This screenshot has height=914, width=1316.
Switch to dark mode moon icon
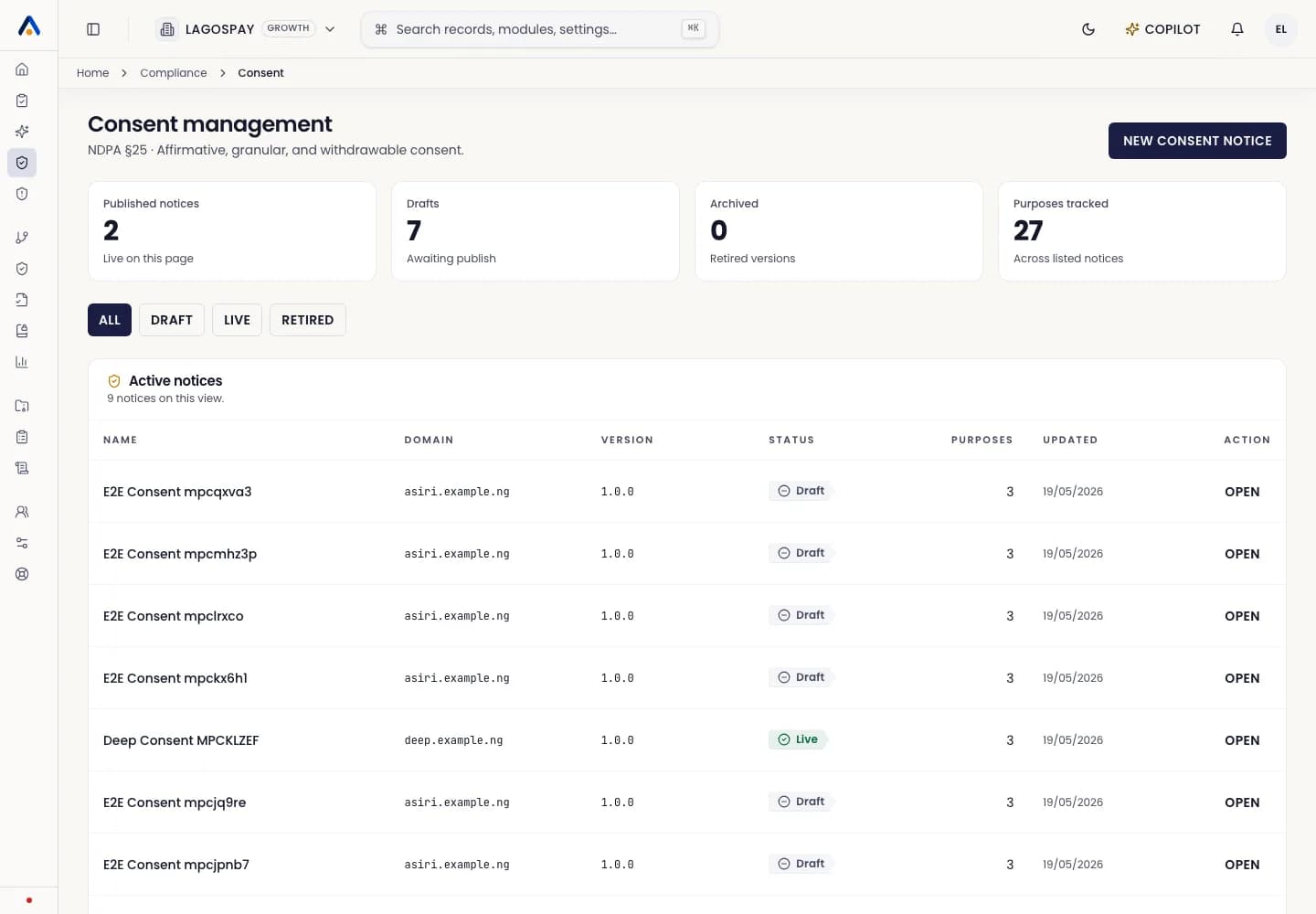click(1088, 29)
